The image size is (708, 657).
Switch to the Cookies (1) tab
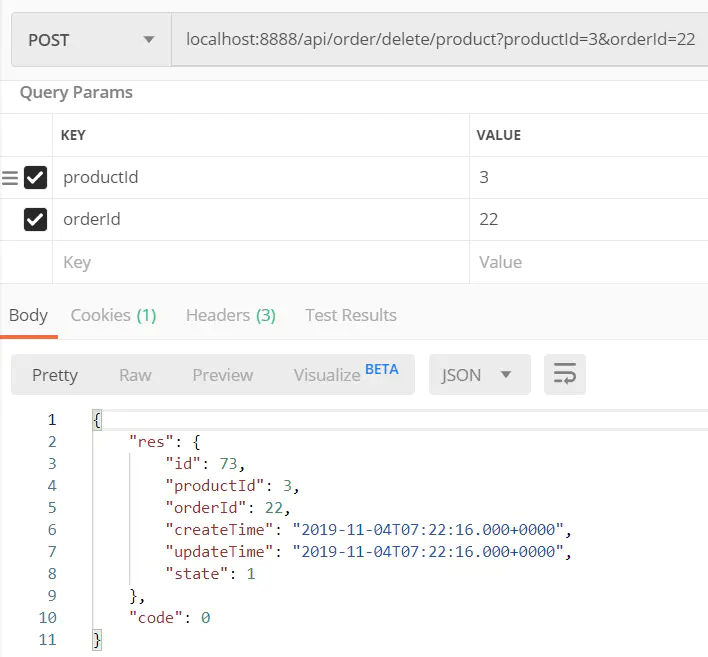pos(113,315)
